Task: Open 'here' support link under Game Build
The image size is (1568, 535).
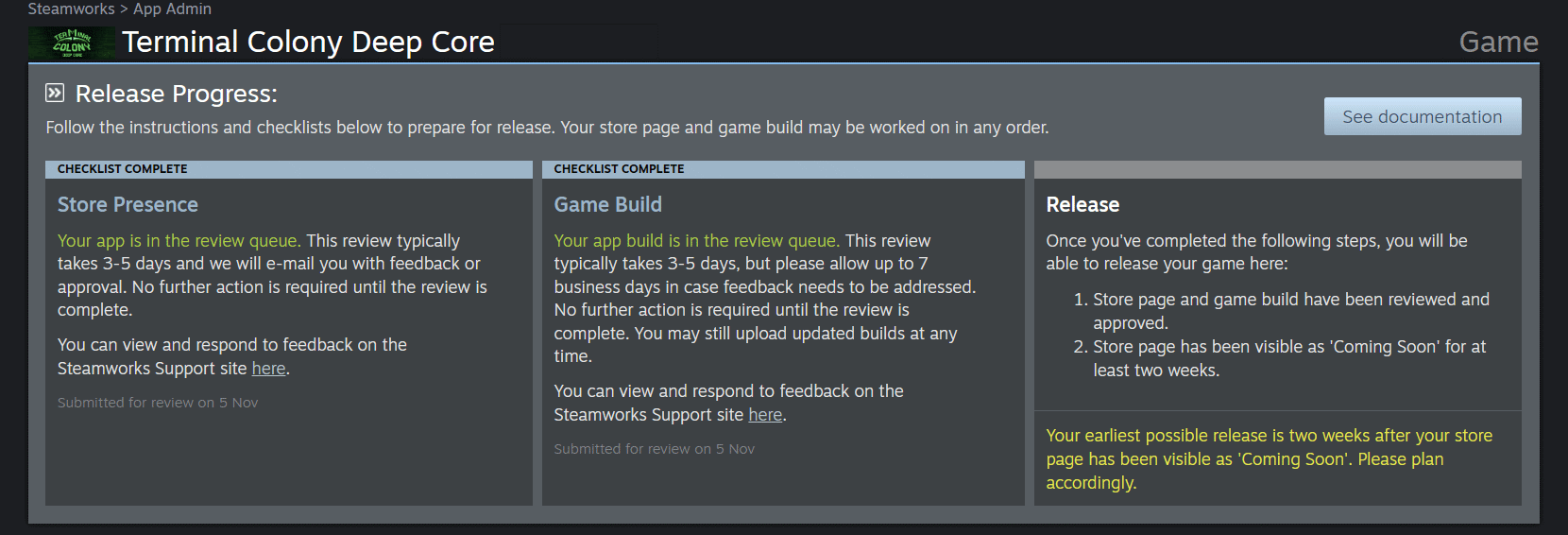Action: coord(765,415)
